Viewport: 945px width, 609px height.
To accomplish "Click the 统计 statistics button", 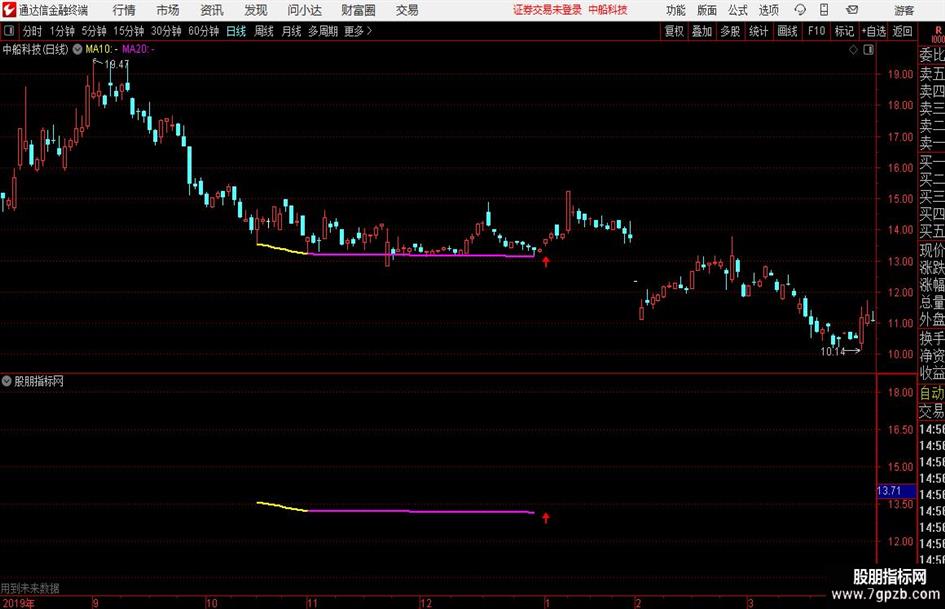I will tap(758, 31).
